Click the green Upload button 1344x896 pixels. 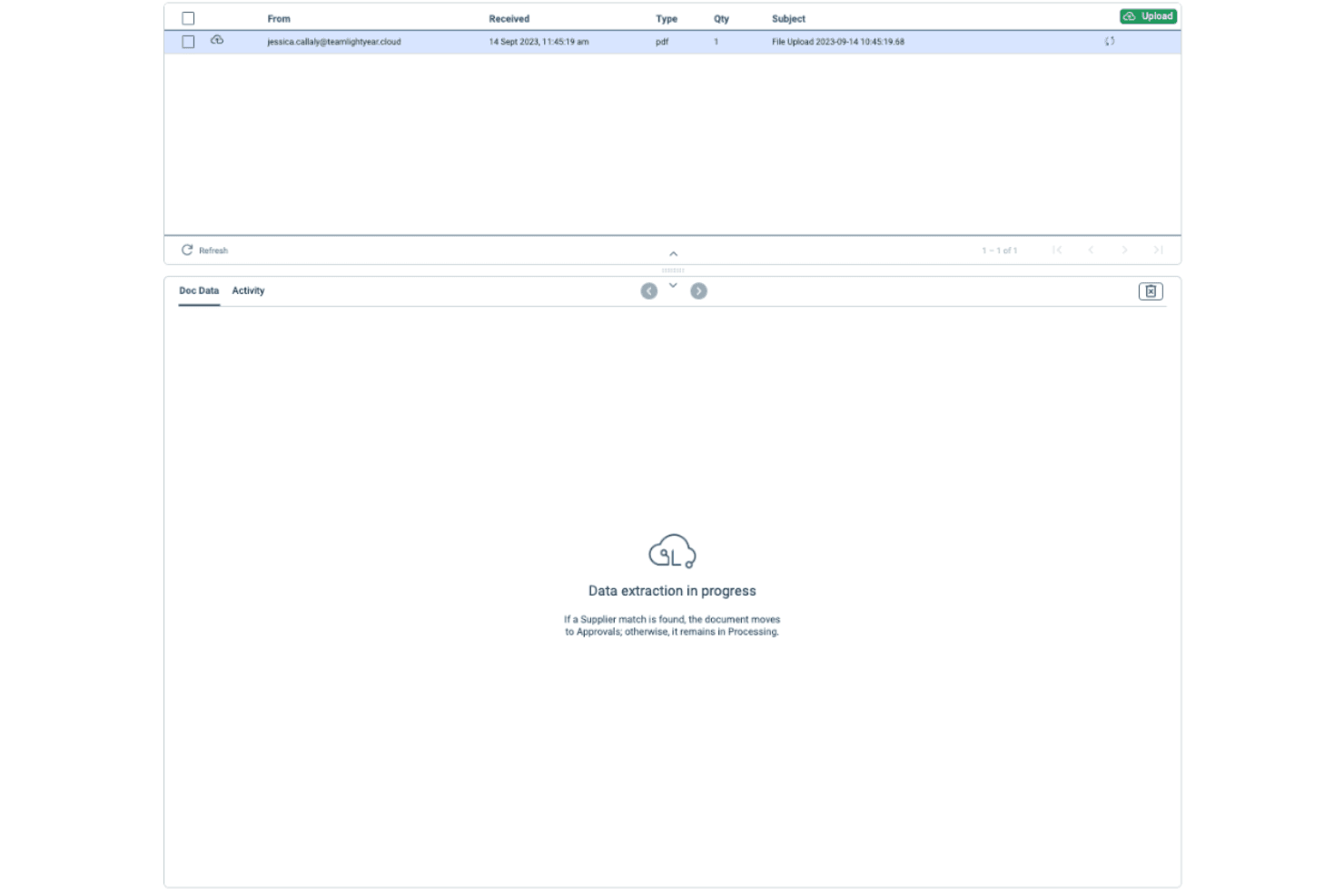[x=1148, y=16]
